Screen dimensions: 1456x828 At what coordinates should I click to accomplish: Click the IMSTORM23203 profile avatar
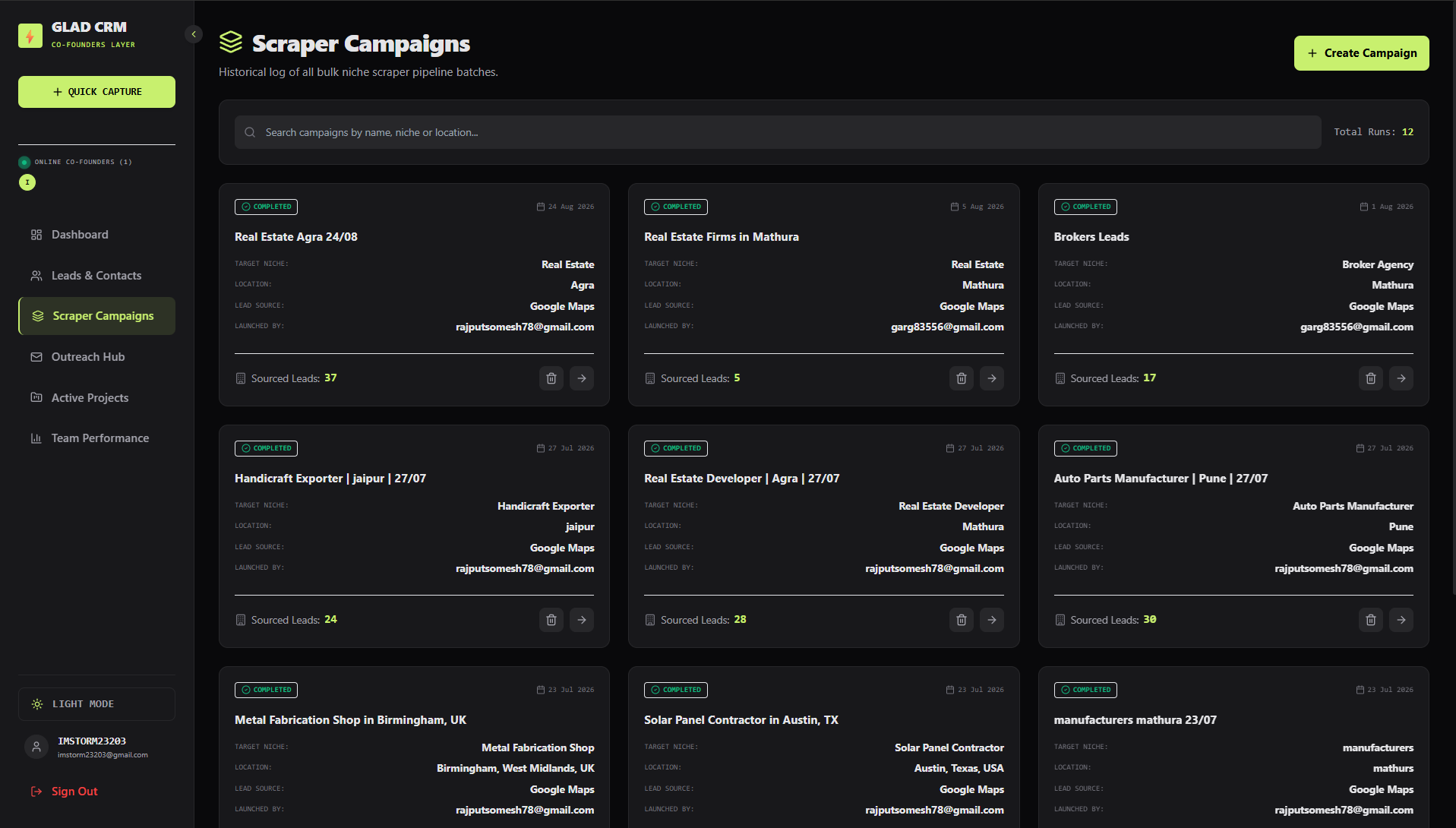point(36,747)
